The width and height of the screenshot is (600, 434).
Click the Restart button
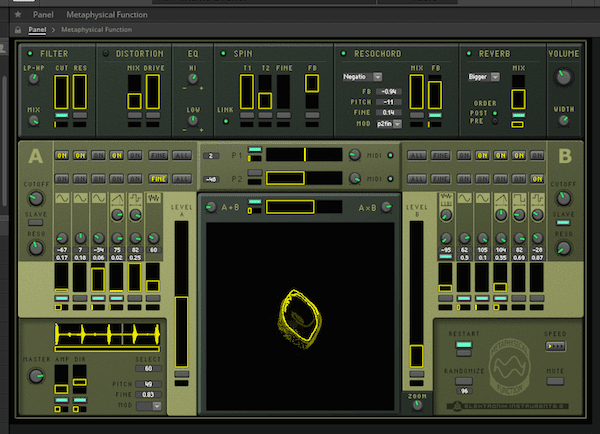point(464,344)
